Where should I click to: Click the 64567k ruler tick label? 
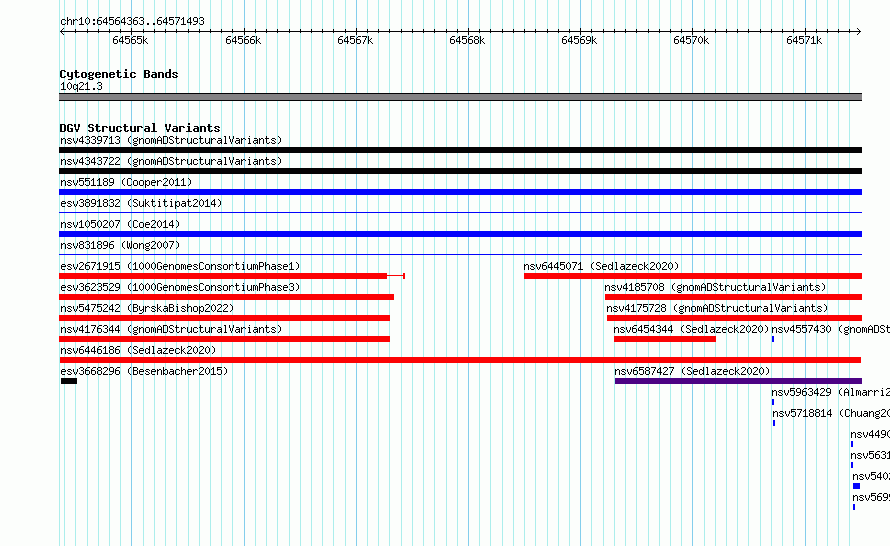(x=355, y=40)
